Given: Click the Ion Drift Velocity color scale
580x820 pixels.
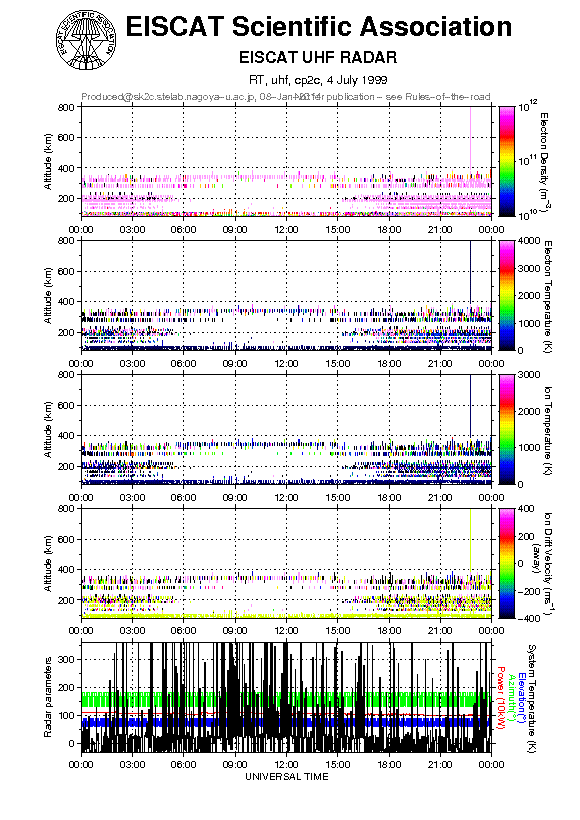Looking at the screenshot, I should [x=506, y=563].
